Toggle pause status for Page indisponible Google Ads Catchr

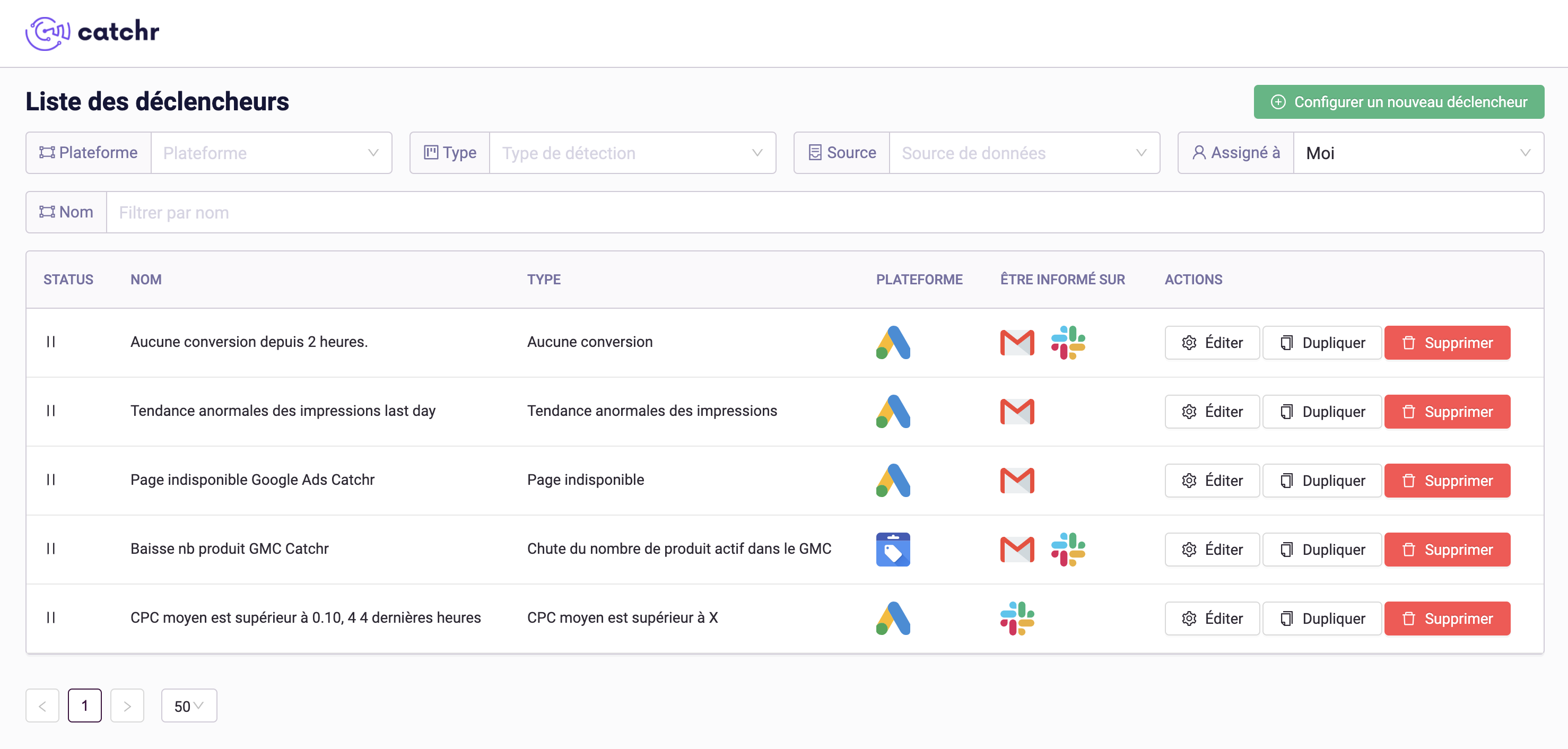pos(51,480)
